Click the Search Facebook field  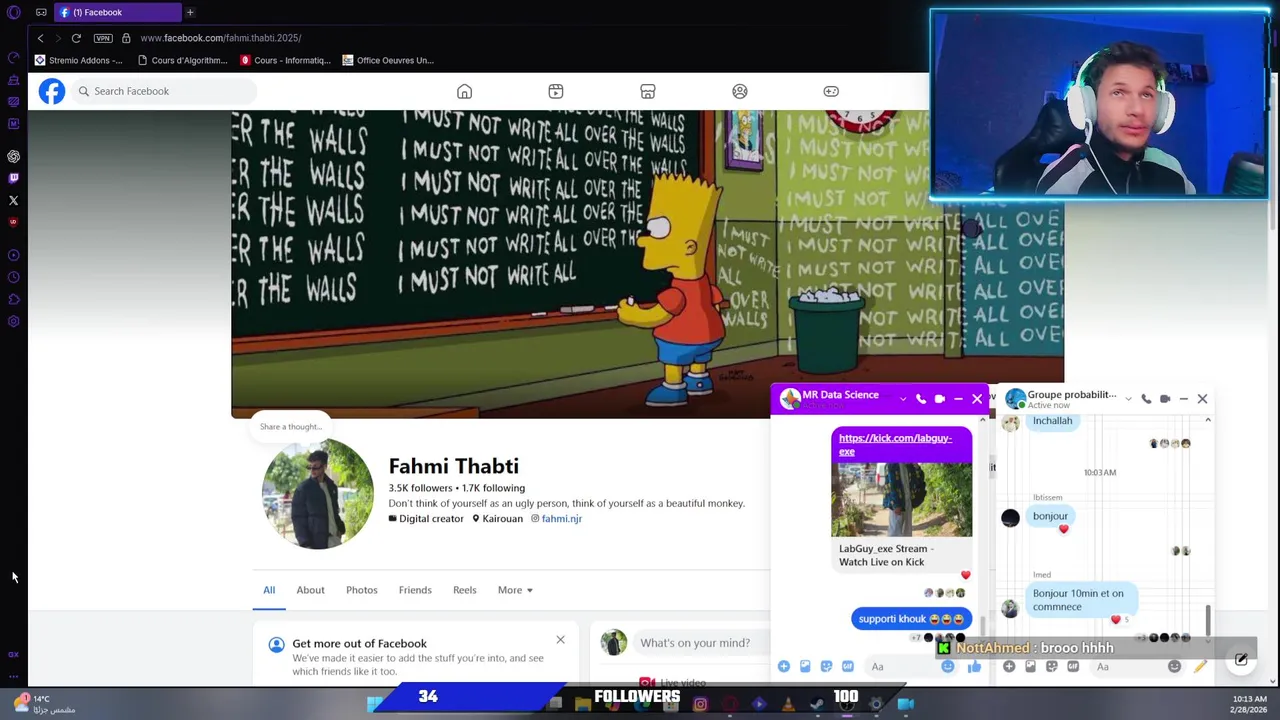[x=164, y=91]
